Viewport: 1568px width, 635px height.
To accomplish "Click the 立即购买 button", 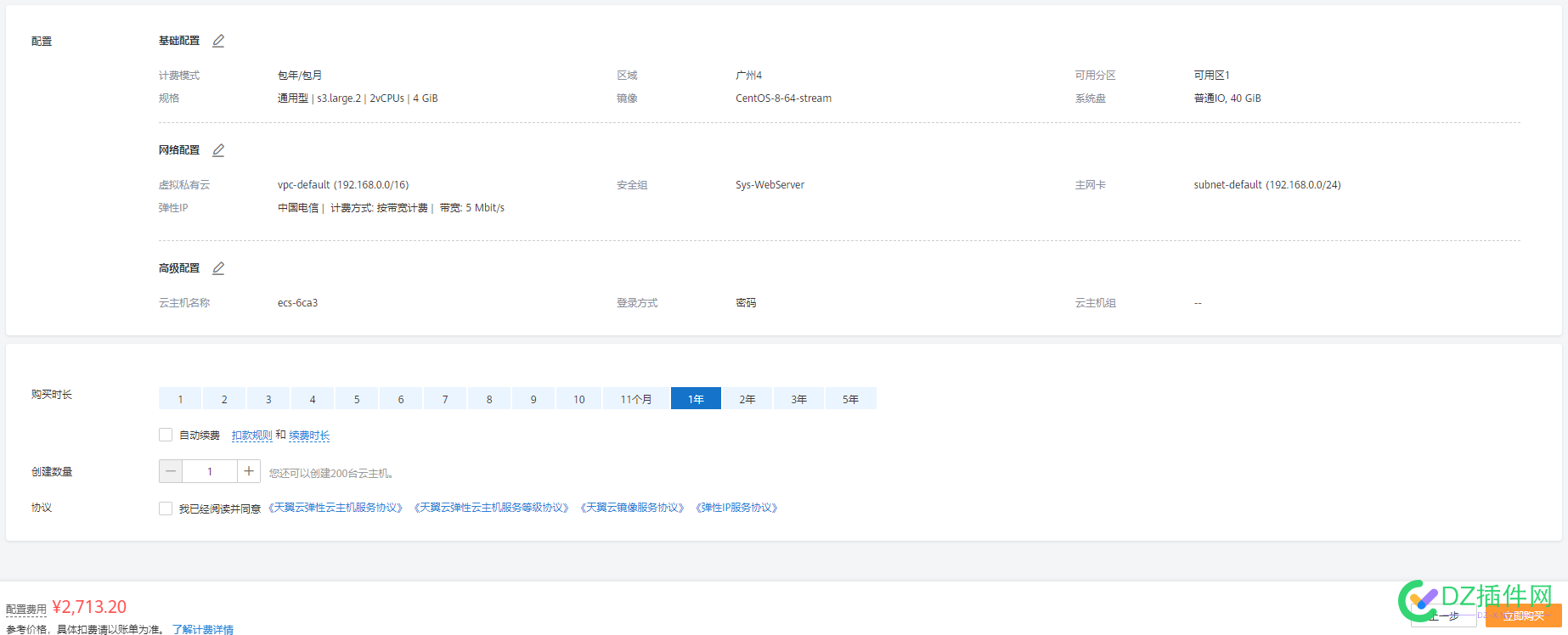I will point(1524,615).
